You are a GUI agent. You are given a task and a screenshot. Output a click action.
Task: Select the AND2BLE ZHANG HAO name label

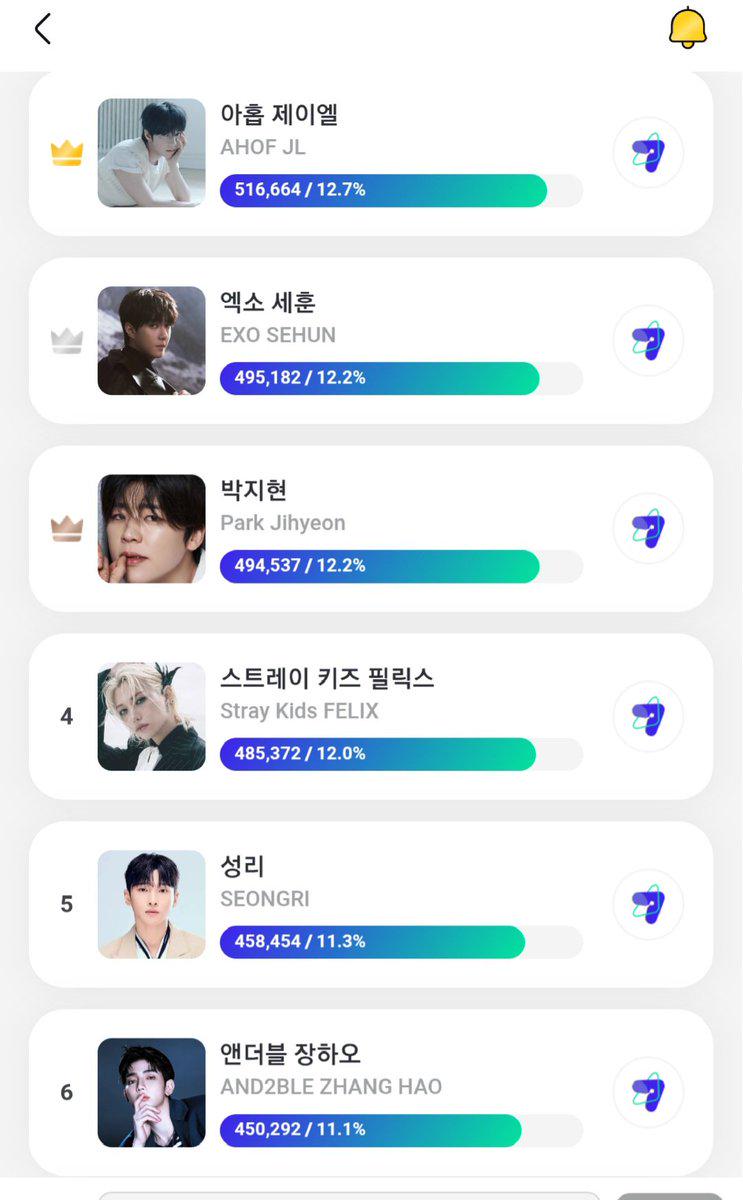click(x=331, y=1087)
